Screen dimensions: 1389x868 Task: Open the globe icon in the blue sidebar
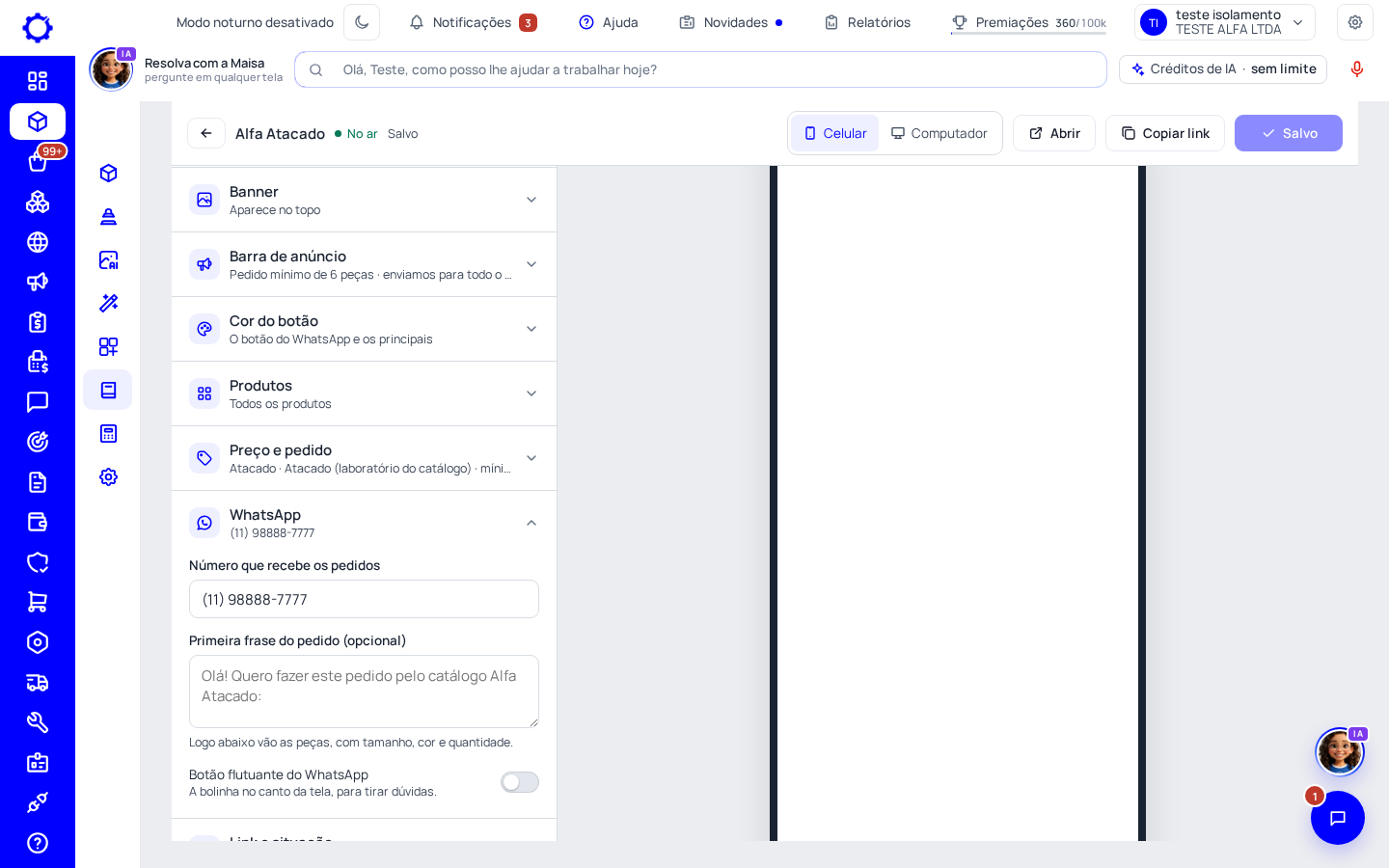38,242
